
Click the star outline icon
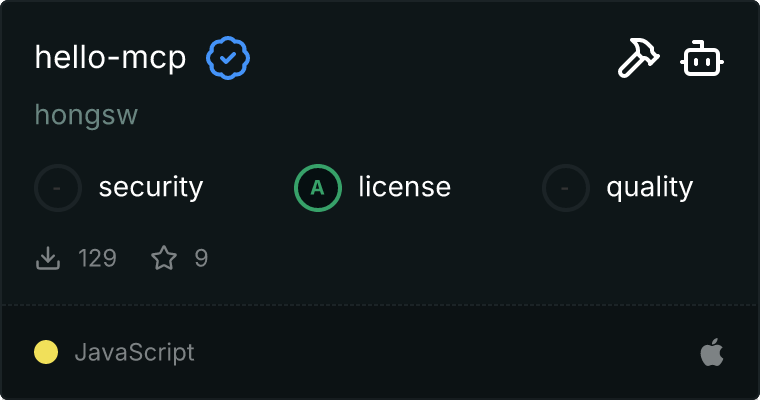tap(164, 259)
